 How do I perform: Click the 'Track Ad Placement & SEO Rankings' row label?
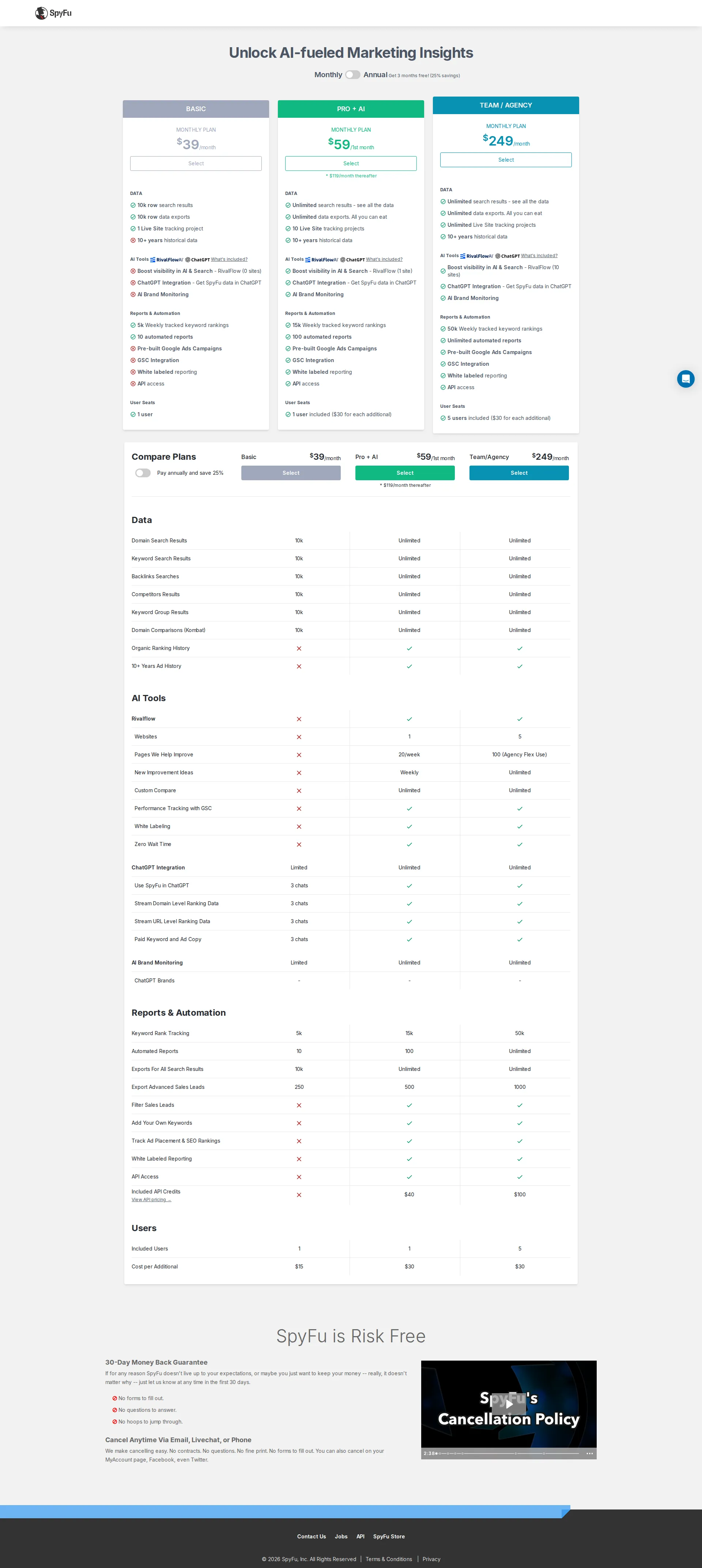tap(176, 1141)
